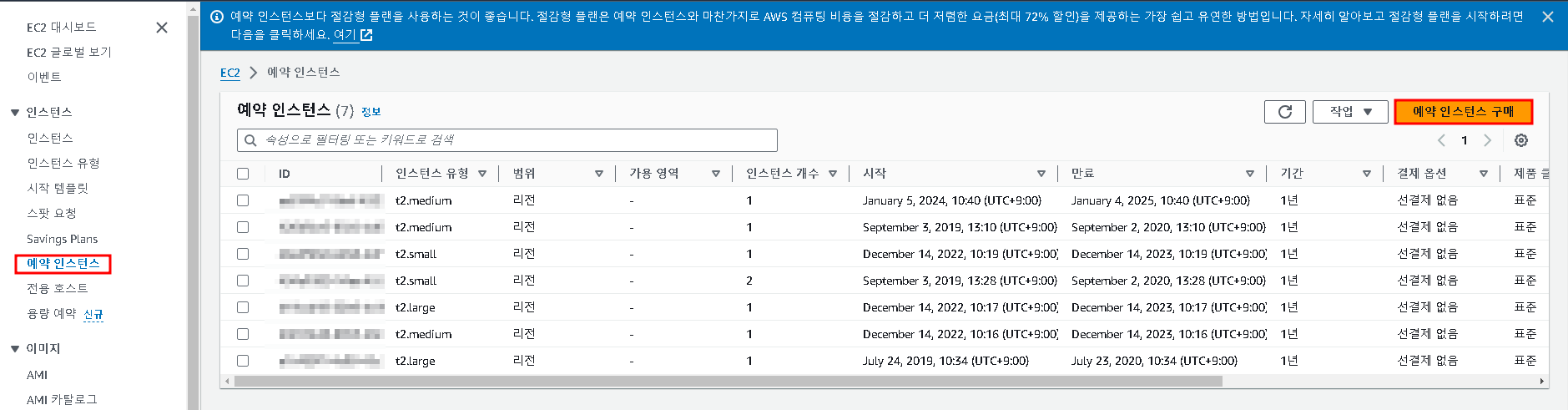The width and height of the screenshot is (1568, 410).
Task: Open Savings Plans in sidebar
Action: click(62, 239)
